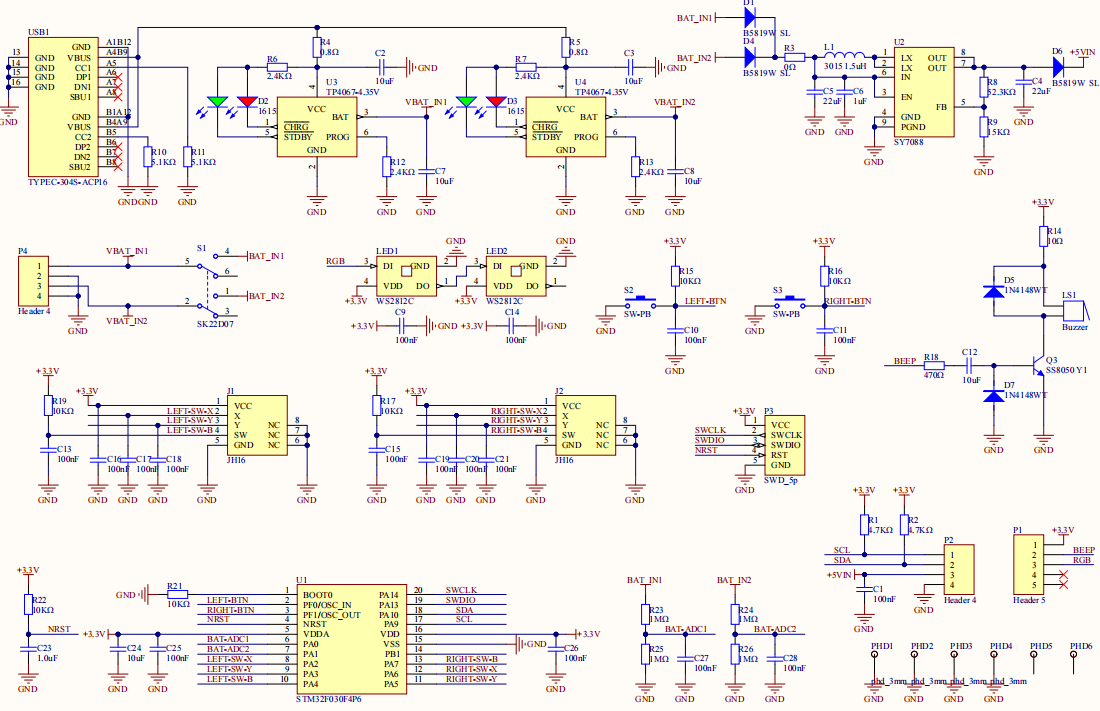Select the SWD_5p header P3
Screen dimensions: 1100x711
(785, 445)
